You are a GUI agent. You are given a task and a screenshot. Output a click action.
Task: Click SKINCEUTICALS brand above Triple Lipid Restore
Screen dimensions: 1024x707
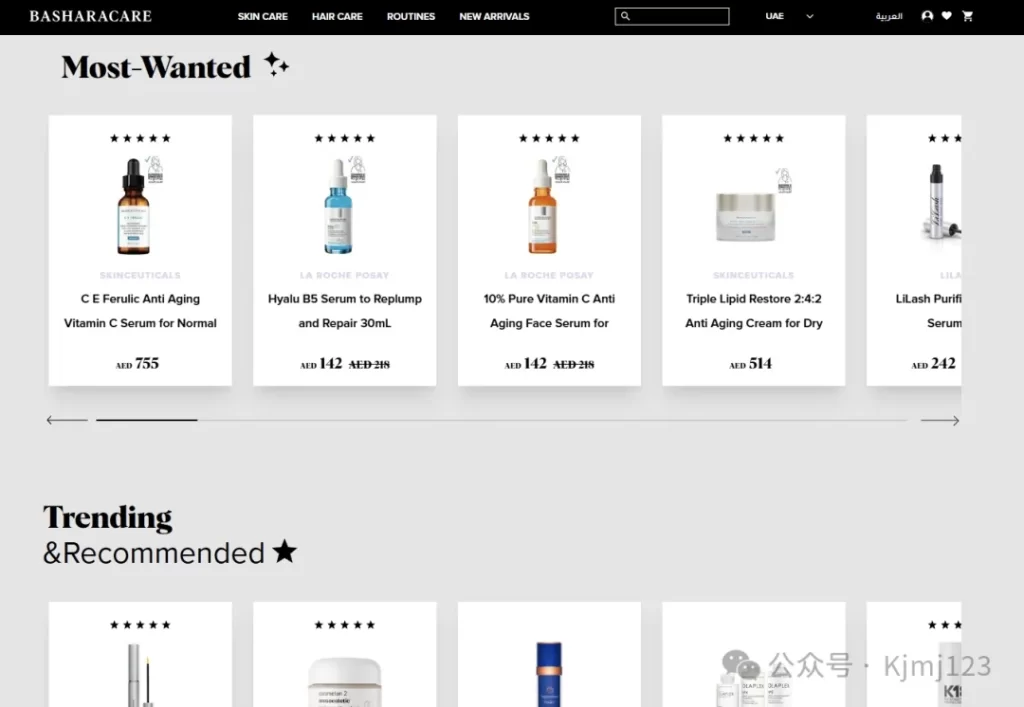click(754, 275)
